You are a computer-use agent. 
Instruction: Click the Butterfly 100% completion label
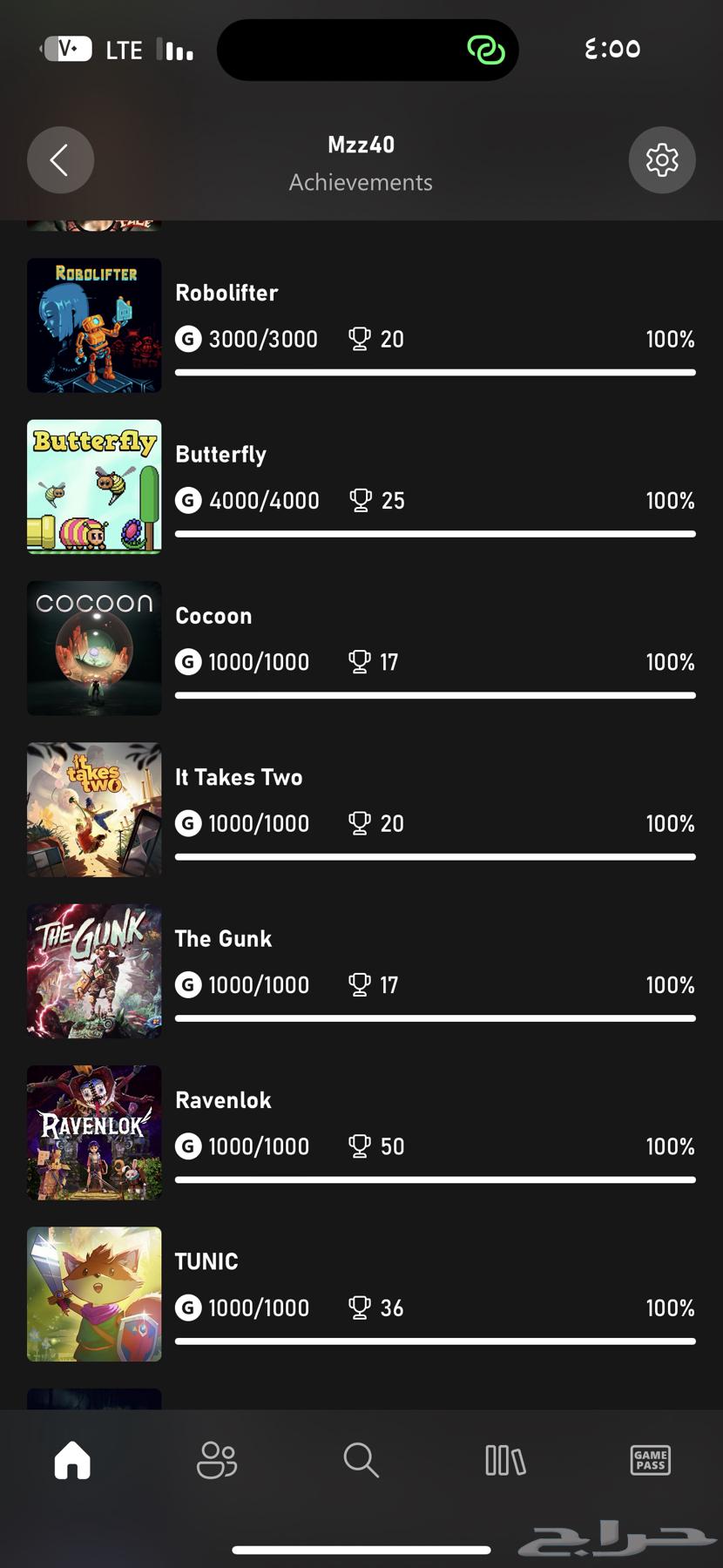pyautogui.click(x=670, y=501)
